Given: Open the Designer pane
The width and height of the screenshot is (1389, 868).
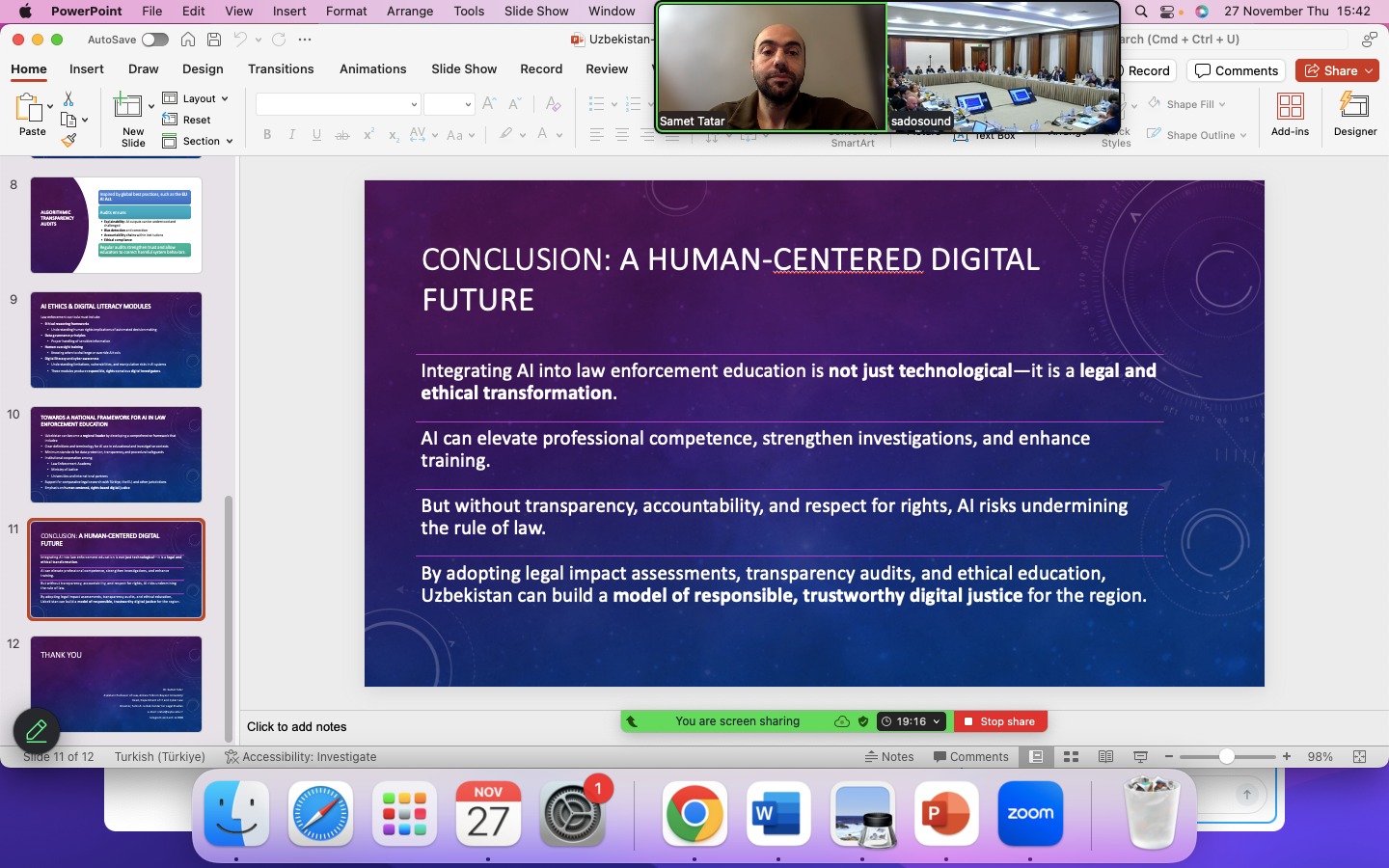Looking at the screenshot, I should 1354,114.
